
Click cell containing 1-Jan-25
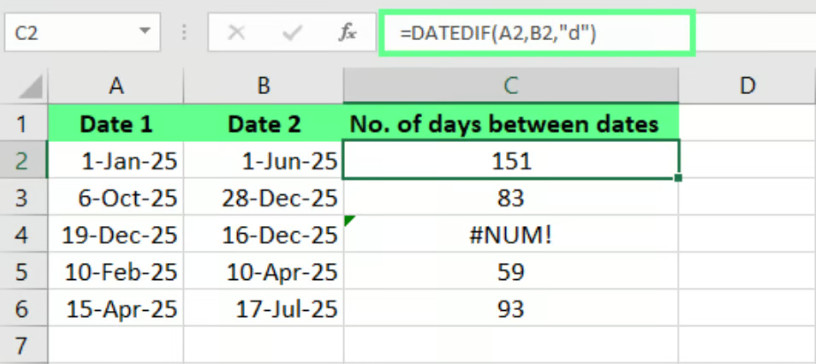116,160
